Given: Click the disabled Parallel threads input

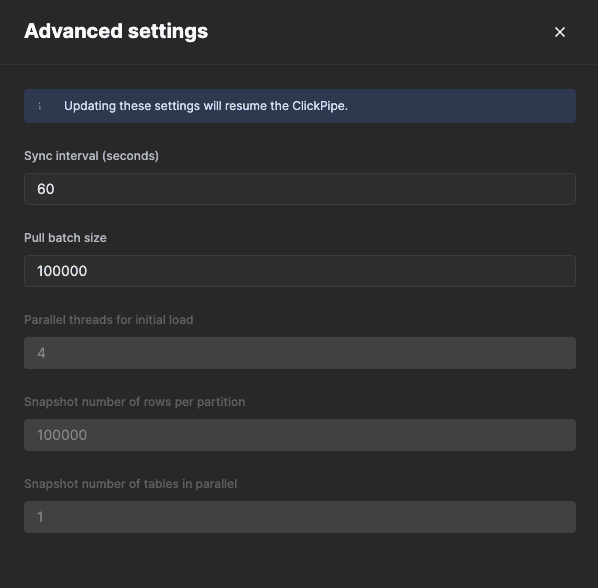Looking at the screenshot, I should 300,353.
